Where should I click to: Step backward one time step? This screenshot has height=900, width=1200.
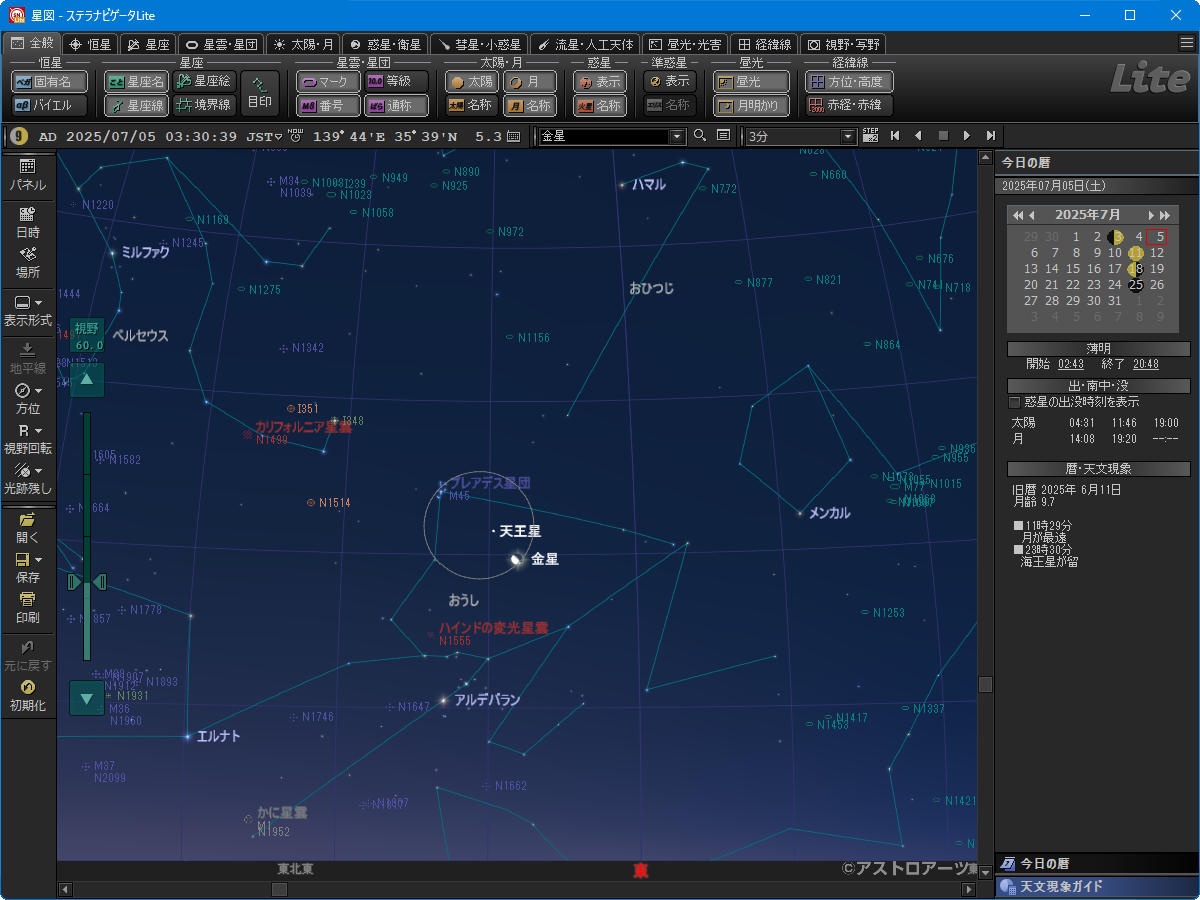pos(918,136)
